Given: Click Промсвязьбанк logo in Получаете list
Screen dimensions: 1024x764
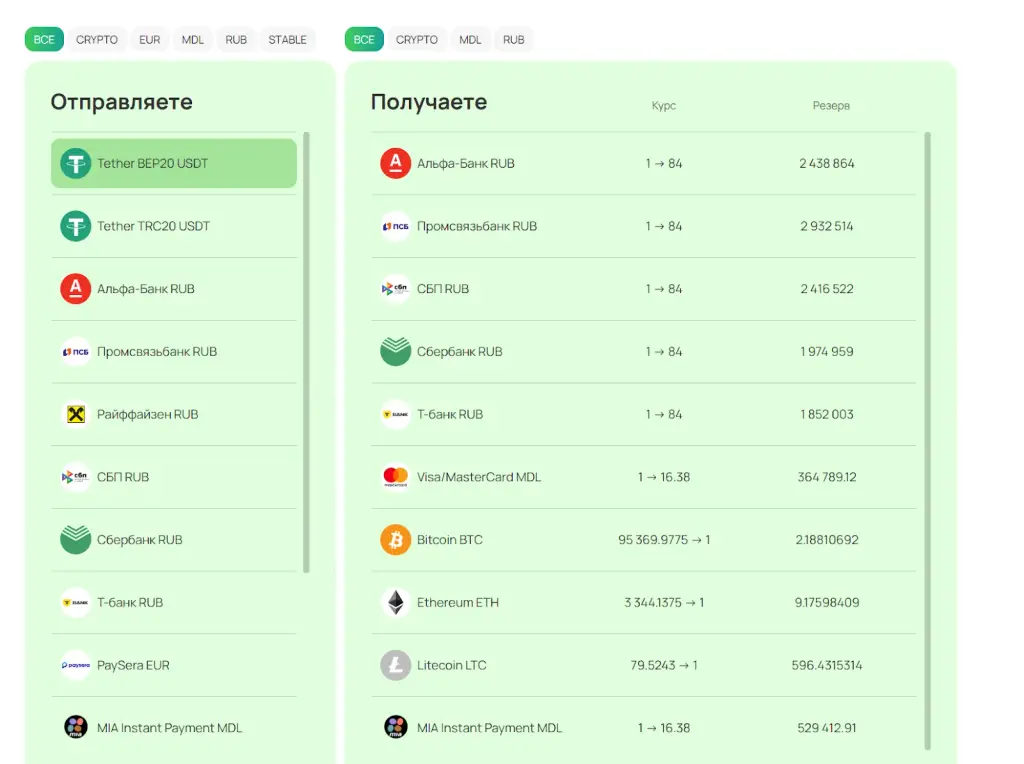Looking at the screenshot, I should point(396,226).
